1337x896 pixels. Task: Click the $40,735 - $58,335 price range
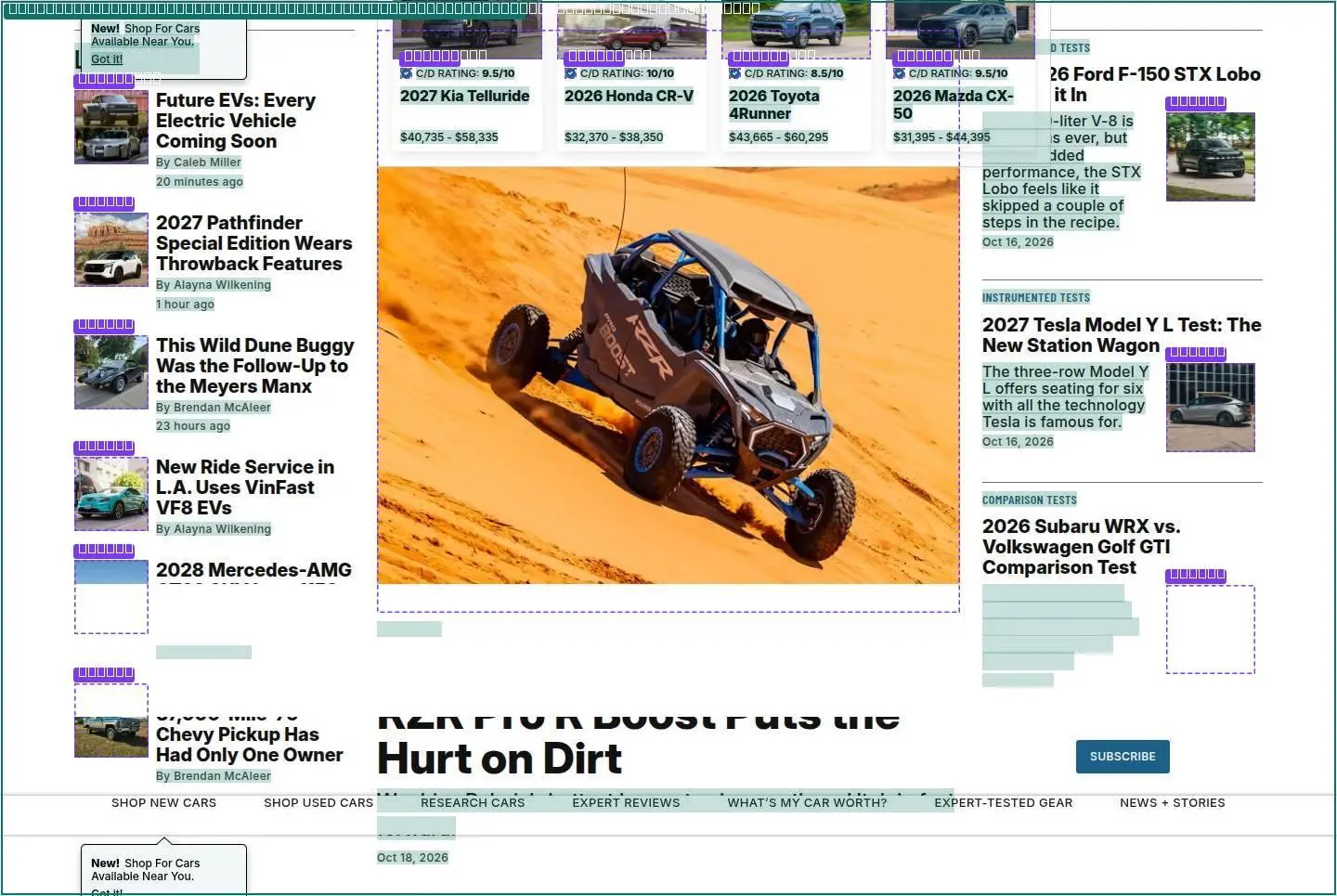449,137
